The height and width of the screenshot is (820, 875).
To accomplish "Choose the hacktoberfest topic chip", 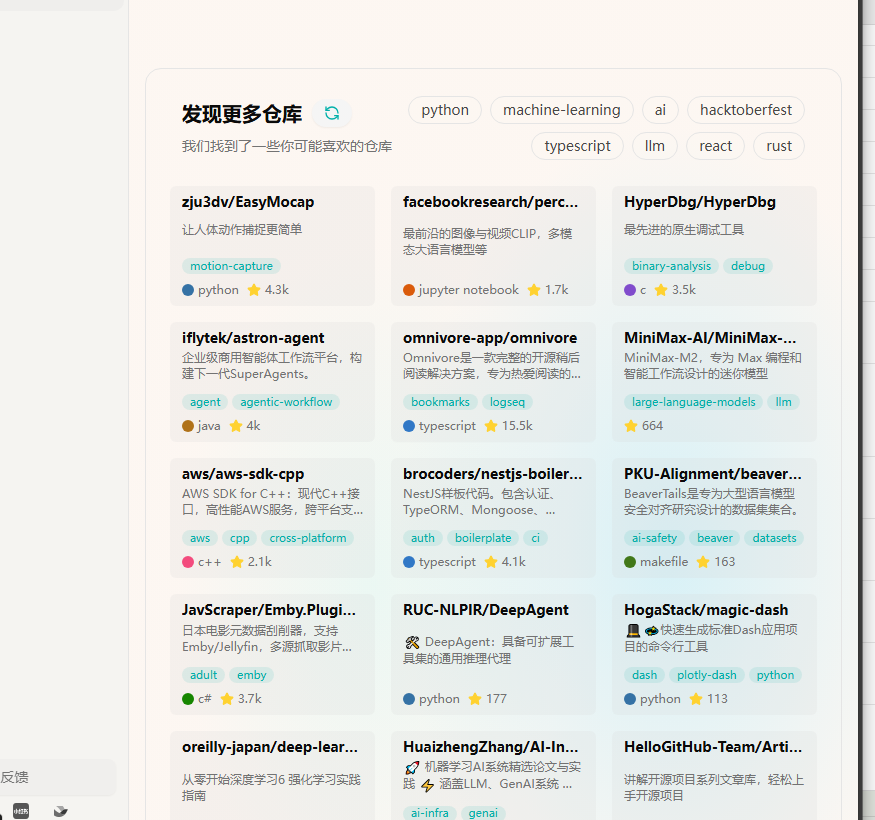I will click(x=745, y=110).
